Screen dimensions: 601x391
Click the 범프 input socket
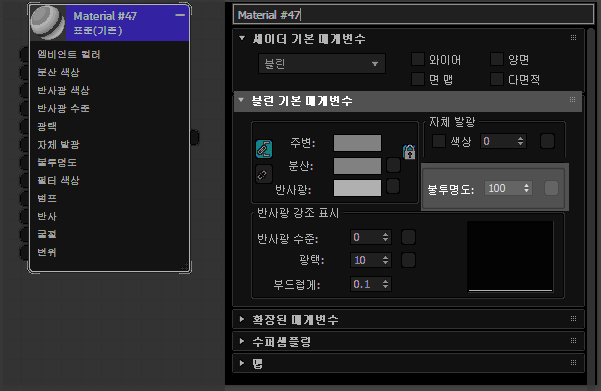pyautogui.click(x=25, y=199)
